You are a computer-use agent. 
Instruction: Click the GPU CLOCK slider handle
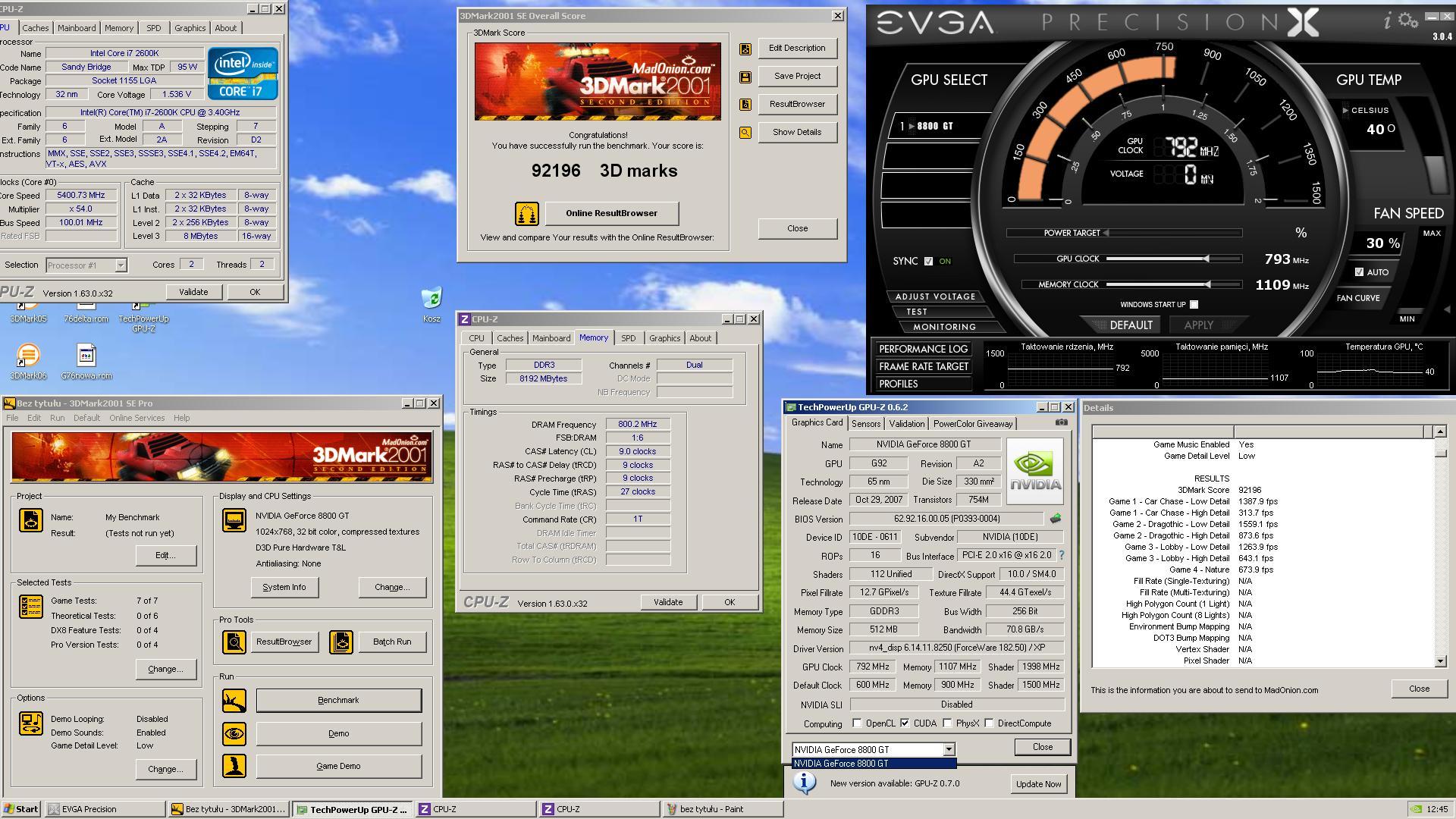[x=1207, y=259]
